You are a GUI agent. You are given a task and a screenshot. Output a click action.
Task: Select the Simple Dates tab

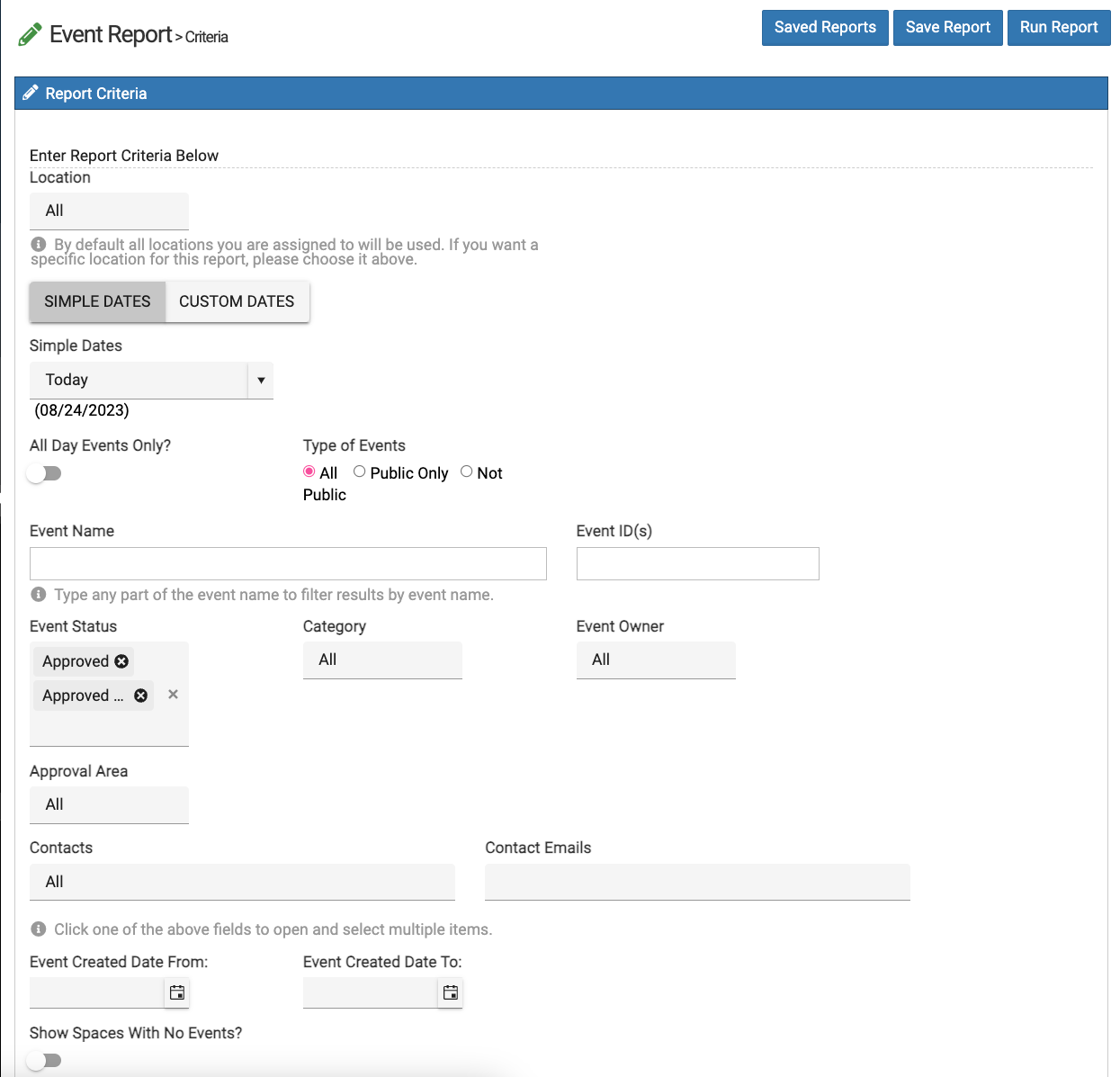[x=97, y=301]
